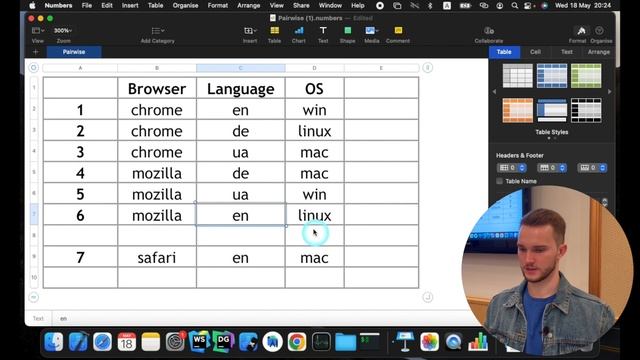Show previous table styles page arrow

tap(494, 92)
